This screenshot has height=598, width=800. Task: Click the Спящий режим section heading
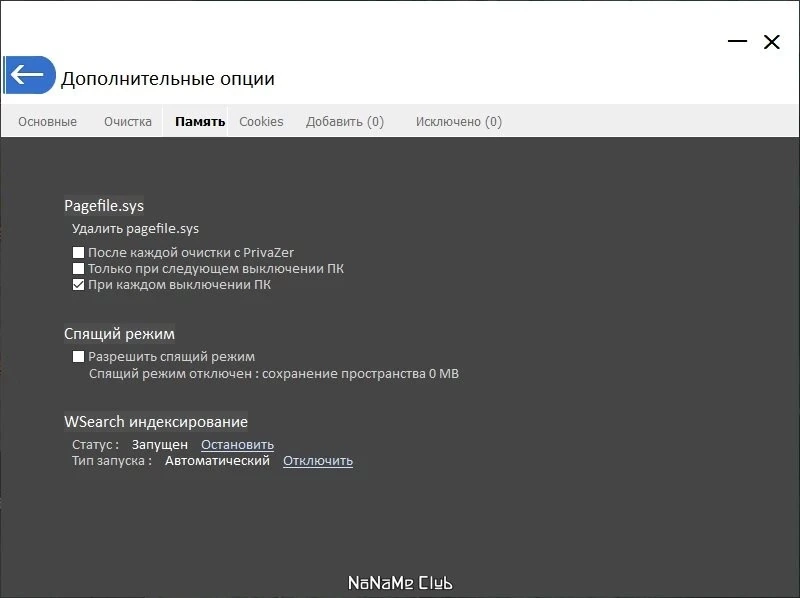119,334
